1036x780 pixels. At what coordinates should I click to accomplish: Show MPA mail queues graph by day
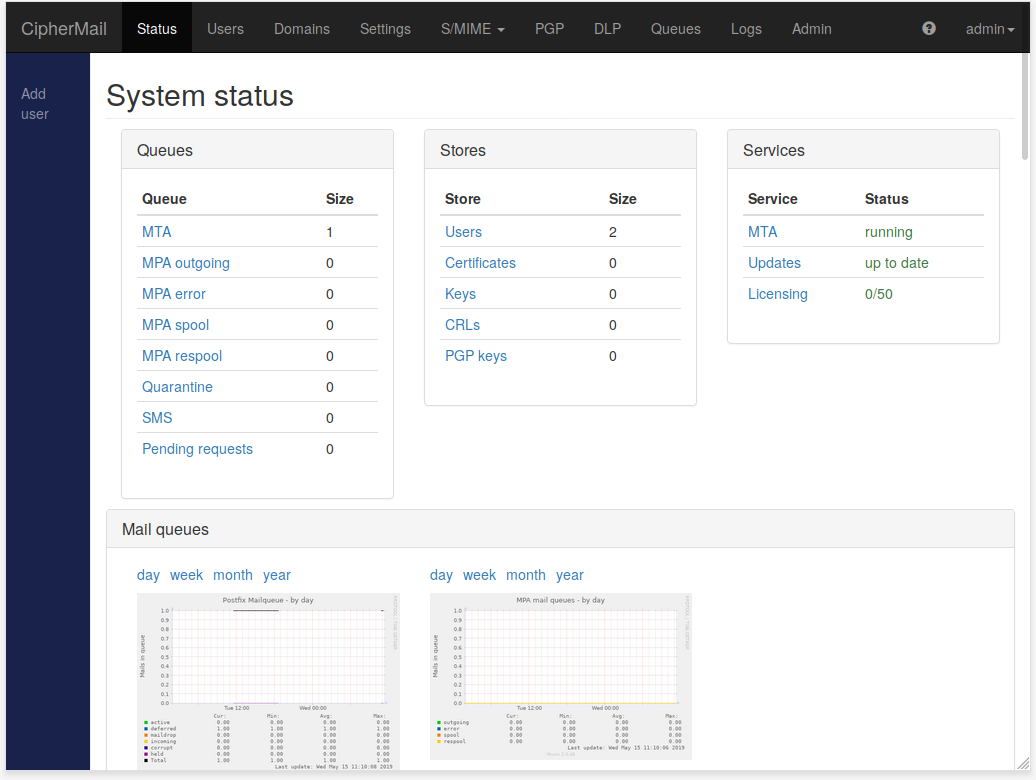pyautogui.click(x=441, y=575)
